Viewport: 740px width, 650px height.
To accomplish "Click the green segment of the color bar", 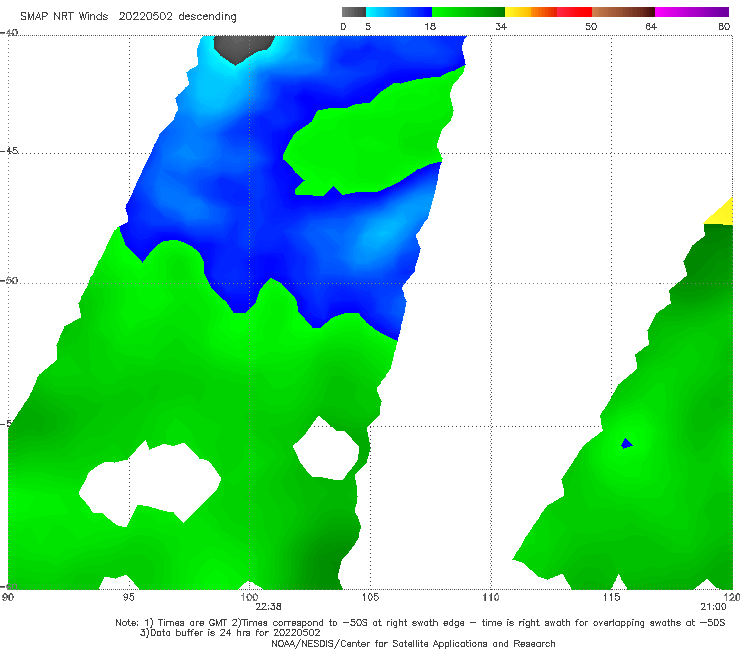I will tap(468, 12).
